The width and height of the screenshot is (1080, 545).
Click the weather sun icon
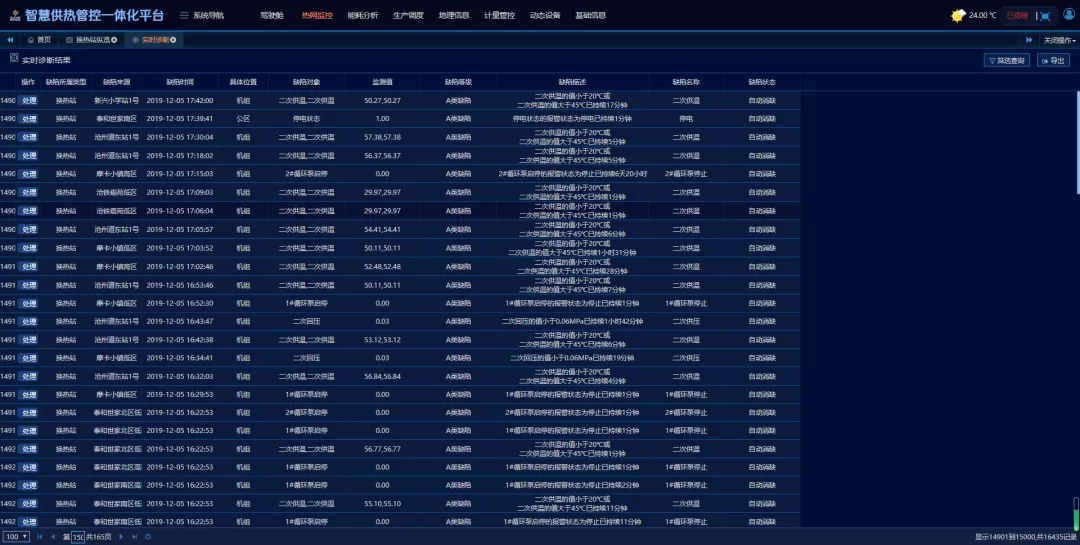click(958, 15)
